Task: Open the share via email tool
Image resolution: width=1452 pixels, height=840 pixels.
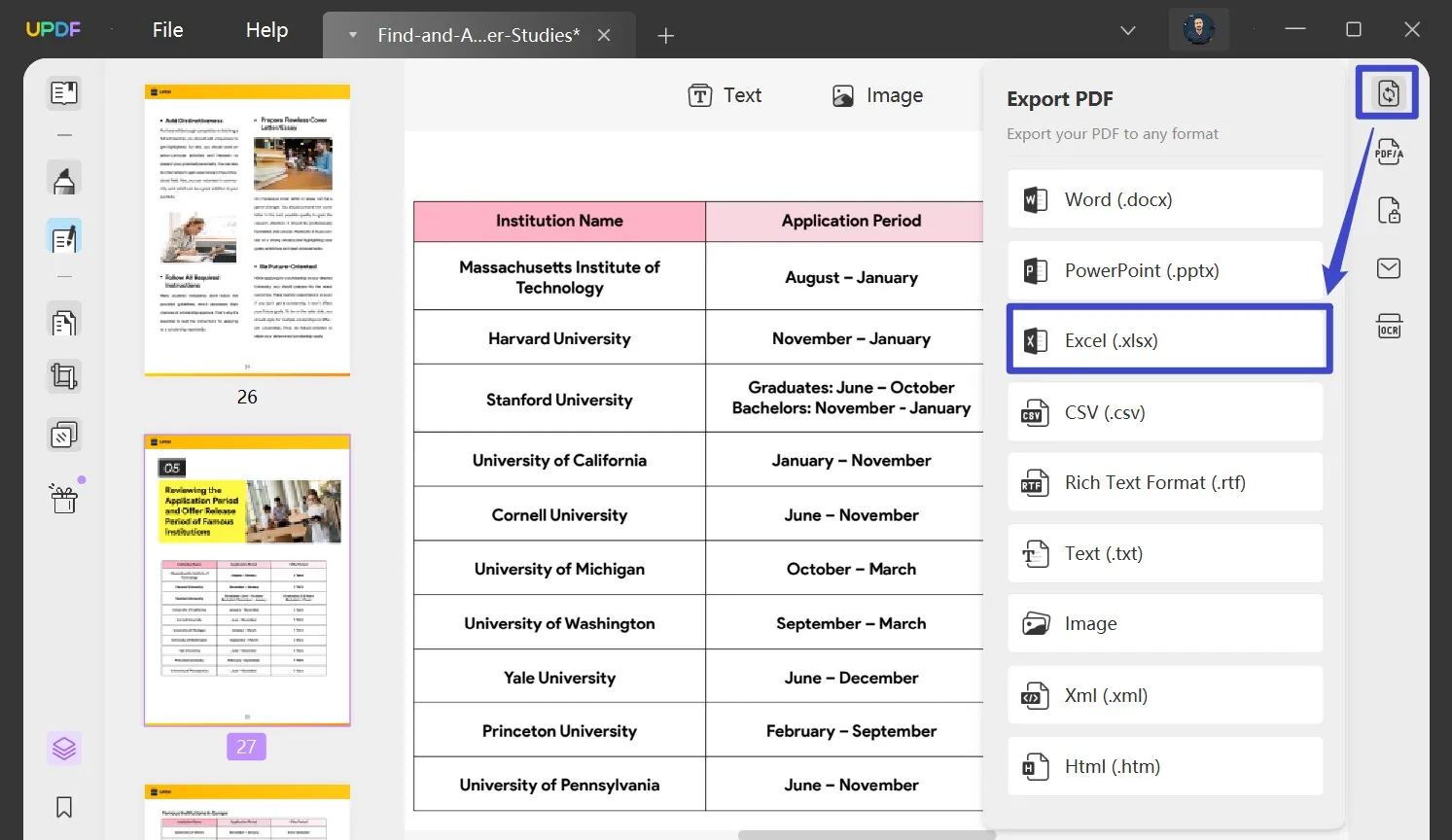Action: pos(1389,267)
